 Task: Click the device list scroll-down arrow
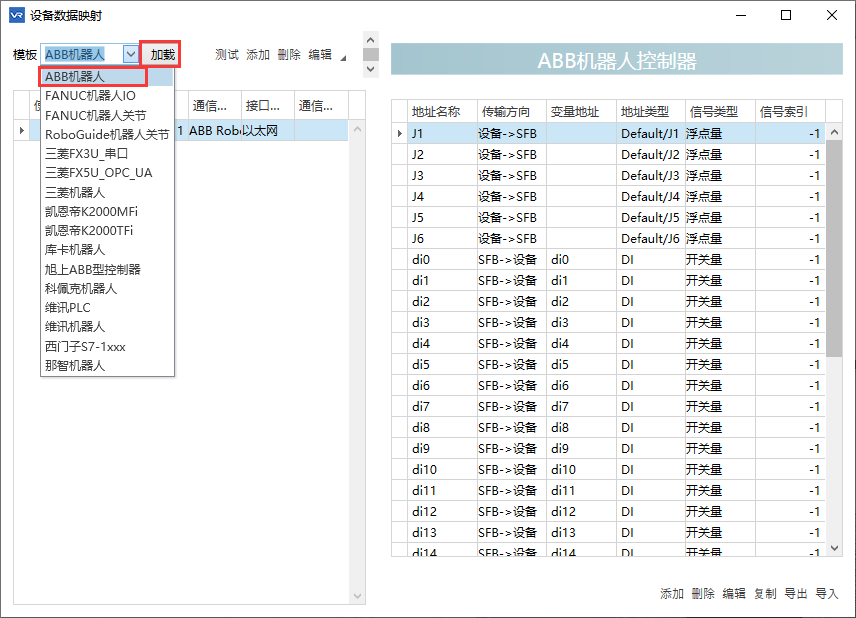[x=358, y=596]
